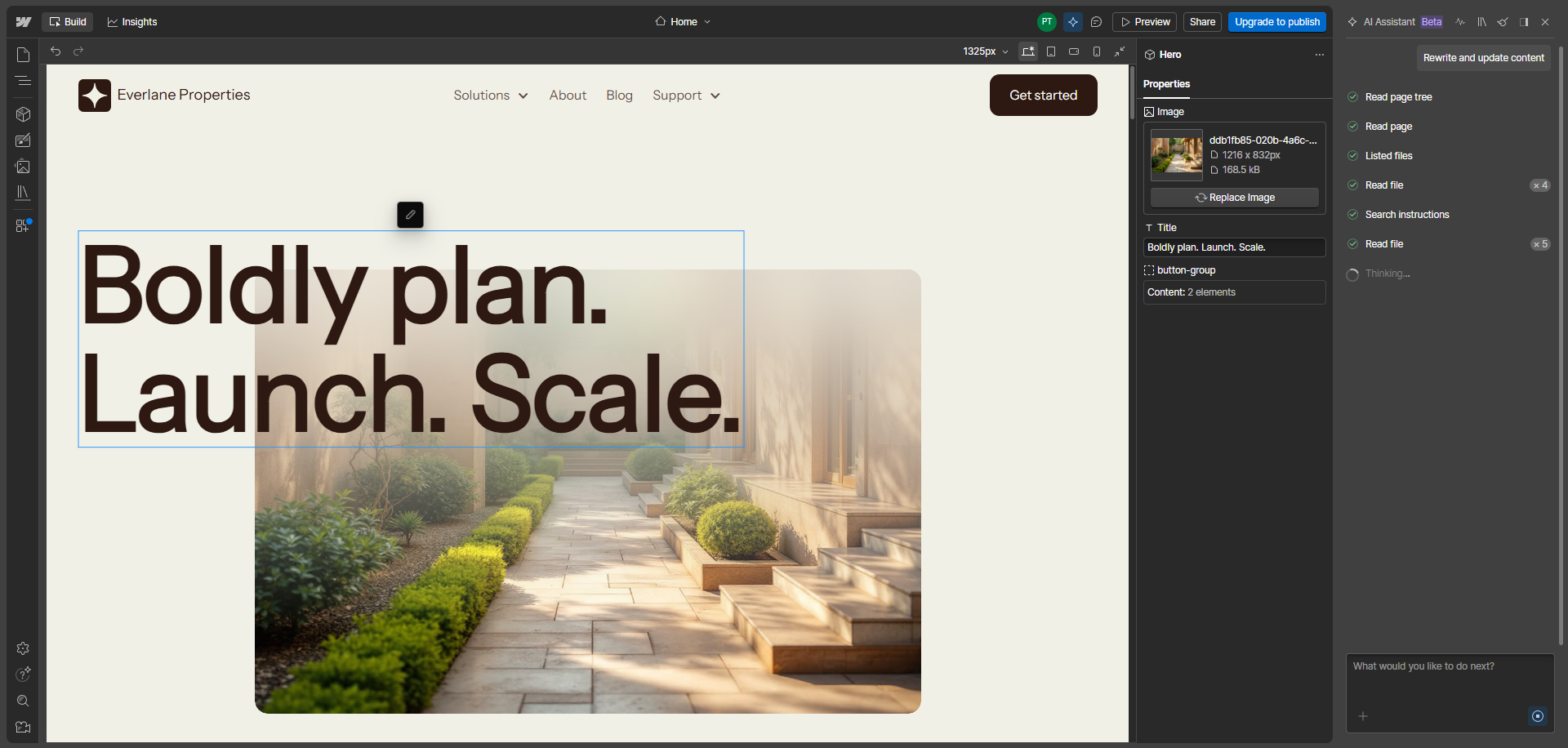Open the Navigator panel icon
Image resolution: width=1568 pixels, height=748 pixels.
pos(23,81)
